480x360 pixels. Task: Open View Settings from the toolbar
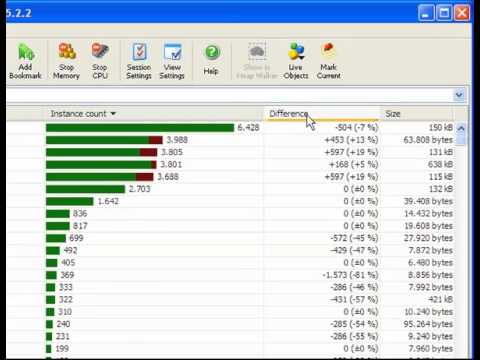(x=172, y=61)
